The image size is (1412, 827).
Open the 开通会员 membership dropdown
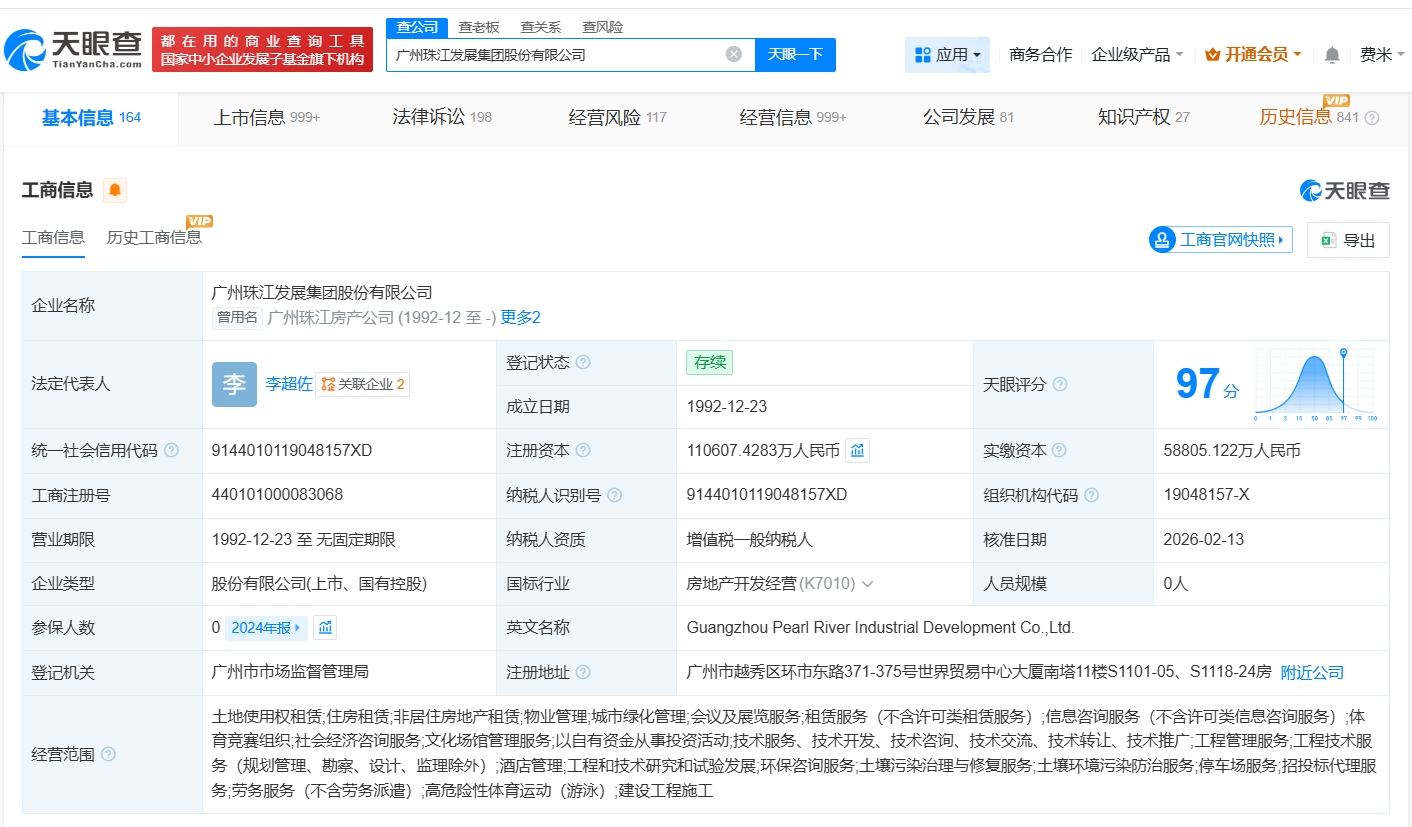[1253, 55]
